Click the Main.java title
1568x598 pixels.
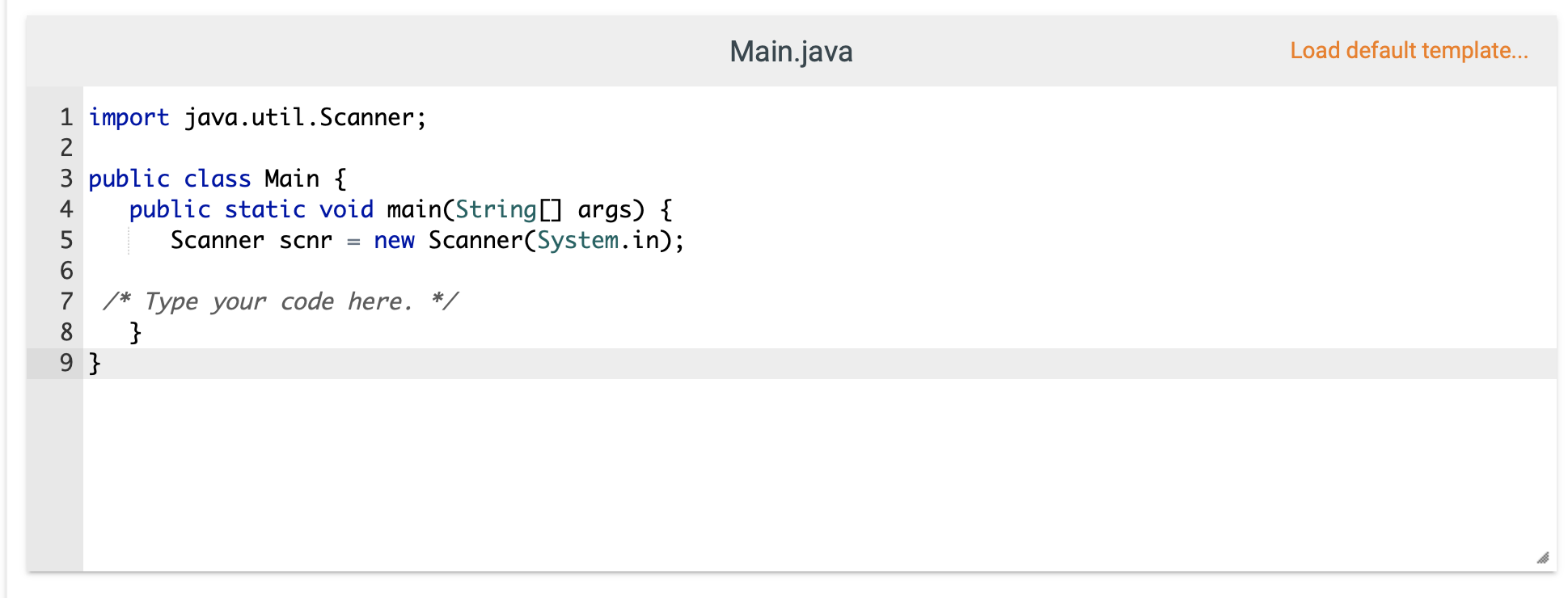(791, 51)
